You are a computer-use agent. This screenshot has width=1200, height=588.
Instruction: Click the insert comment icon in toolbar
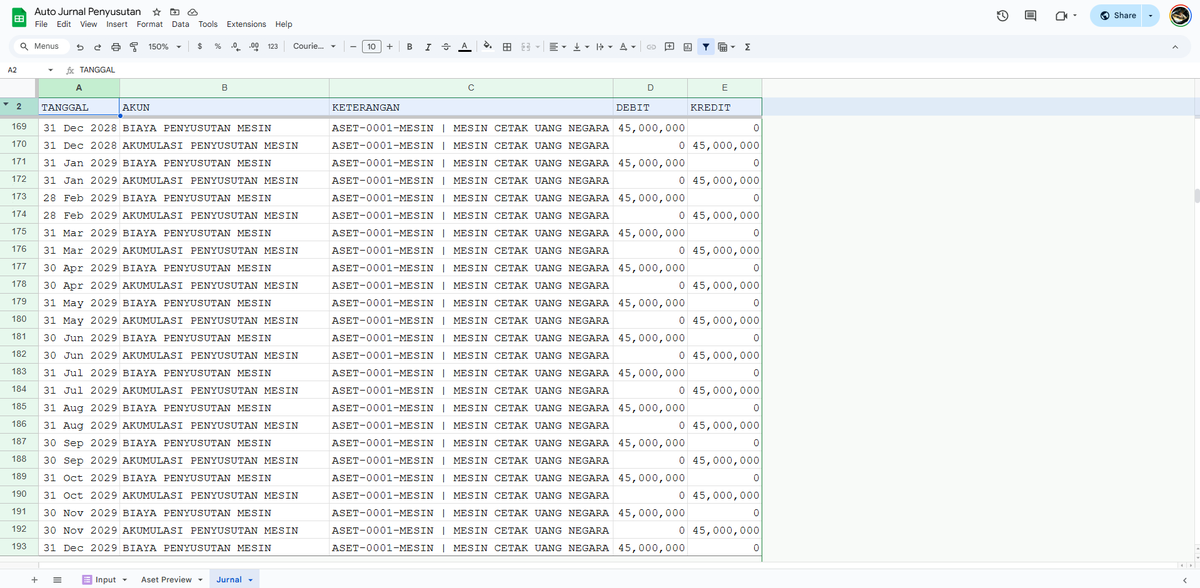(669, 46)
